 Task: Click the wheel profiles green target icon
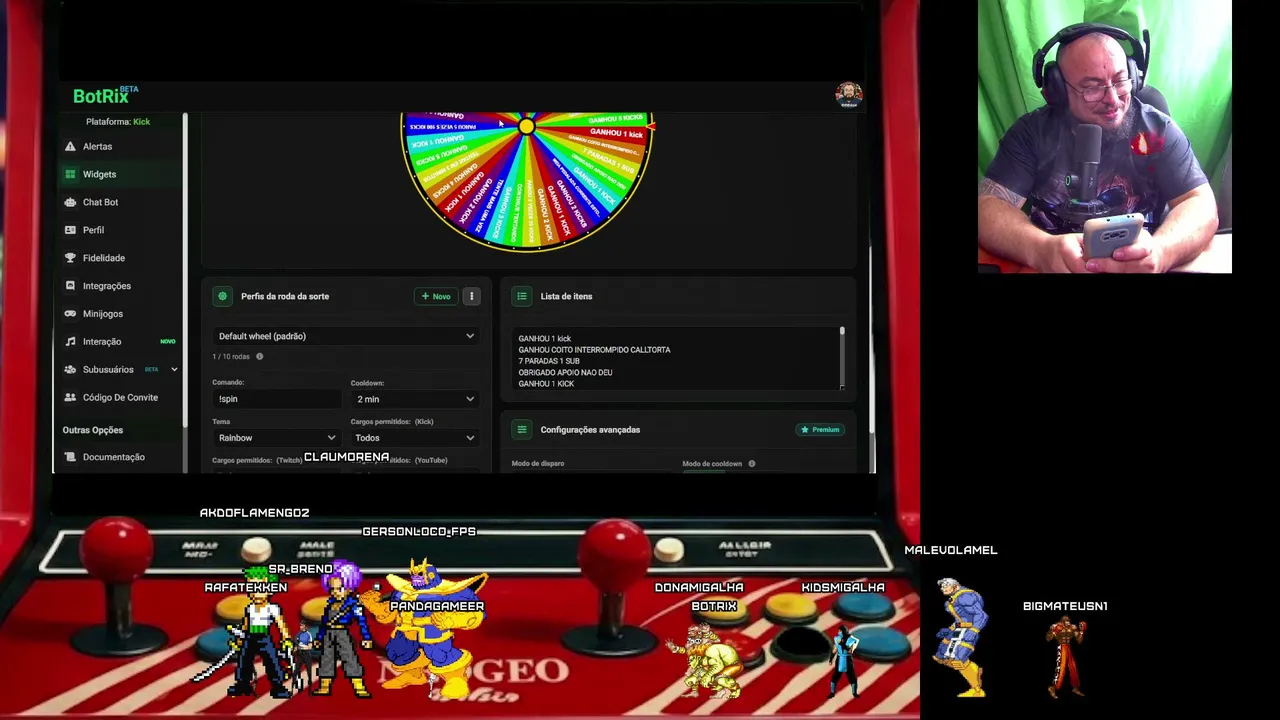pyautogui.click(x=223, y=296)
